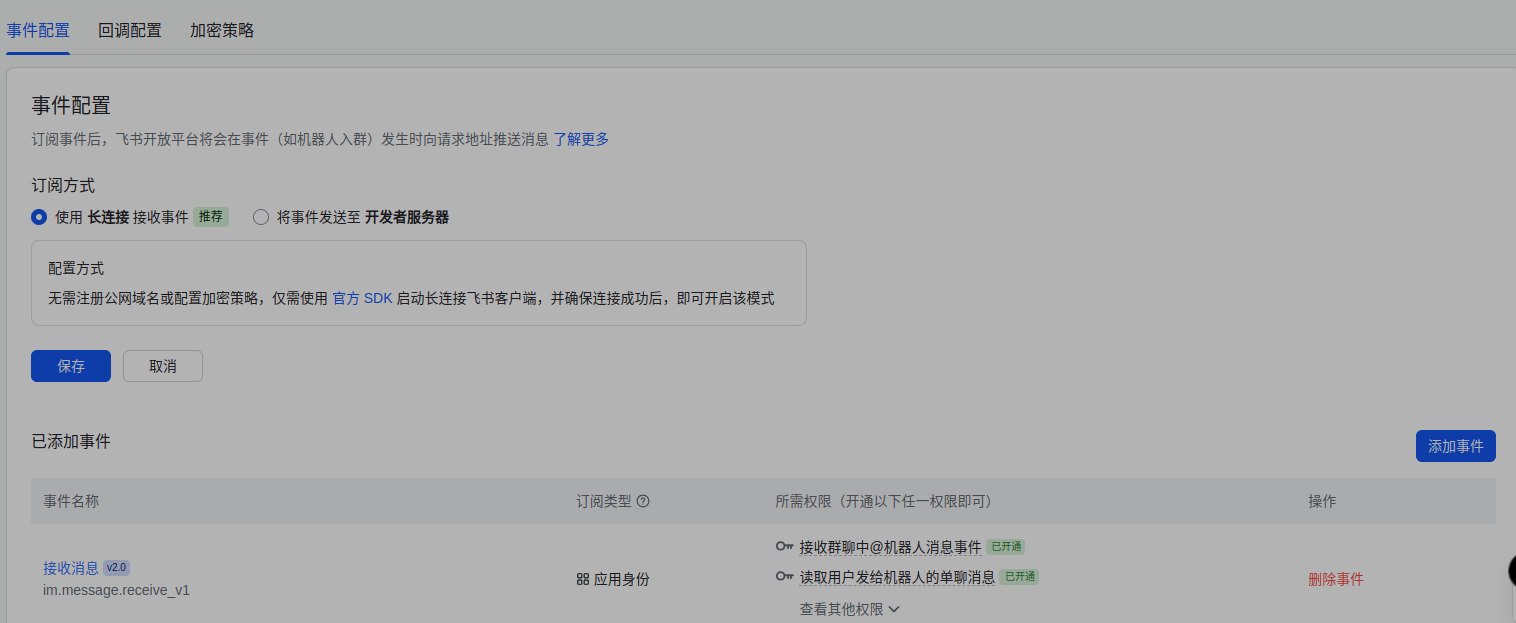Viewport: 1516px width, 623px height.
Task: Click the 配置方式 heading
Action: (76, 269)
